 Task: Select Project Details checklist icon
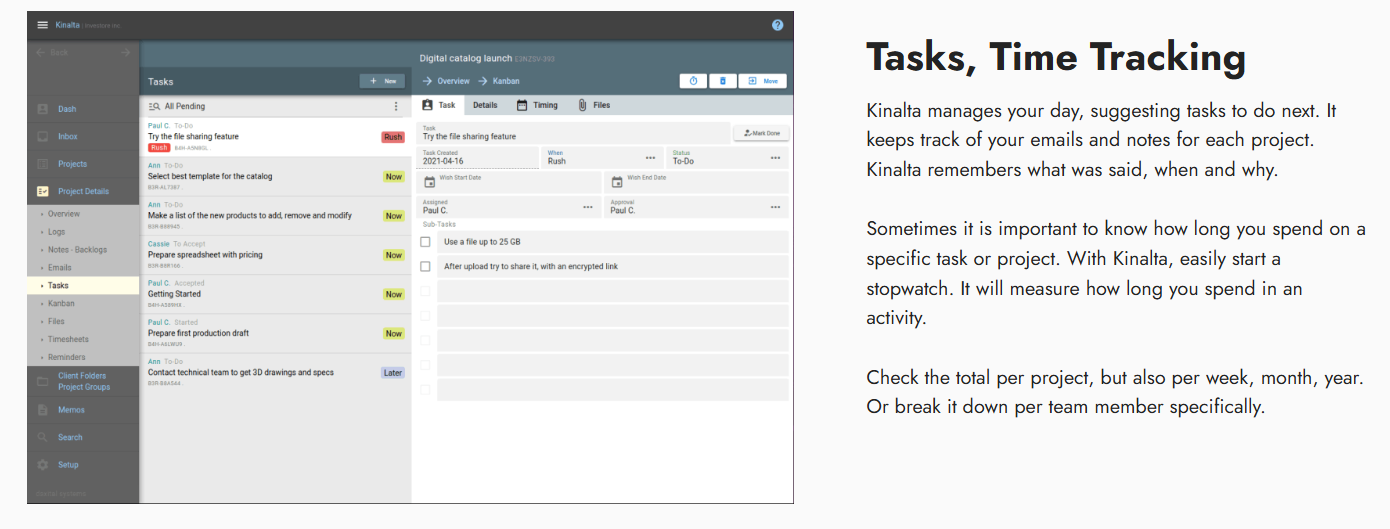point(43,191)
